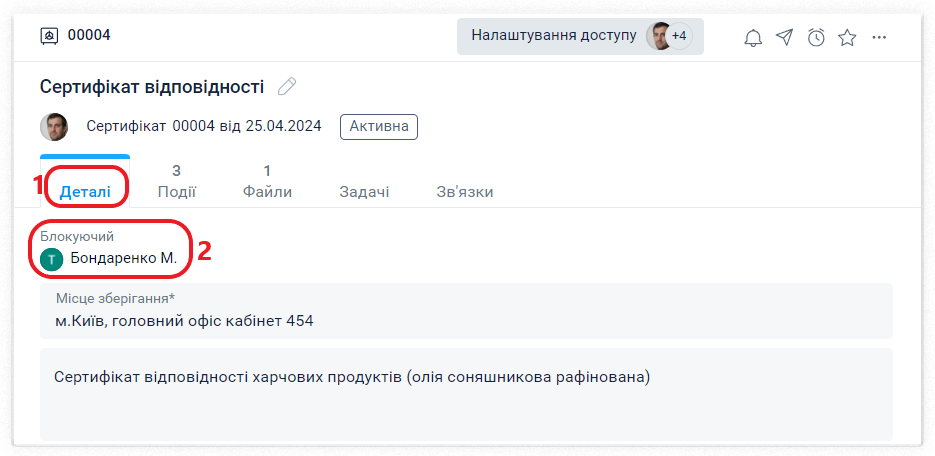The width and height of the screenshot is (935, 456).
Task: Mark the document with the star icon
Action: click(x=847, y=38)
